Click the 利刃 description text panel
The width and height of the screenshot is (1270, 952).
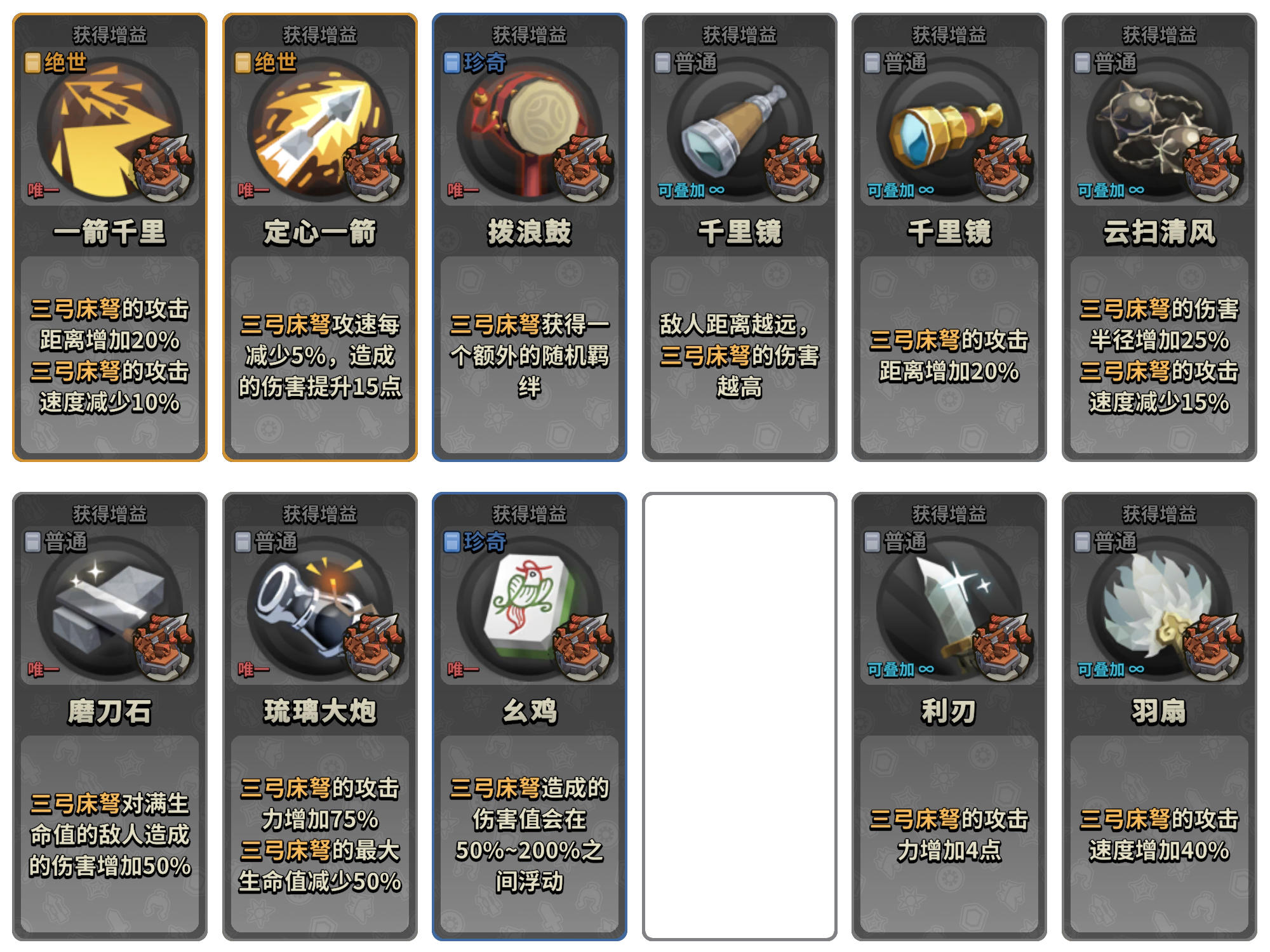tap(949, 834)
